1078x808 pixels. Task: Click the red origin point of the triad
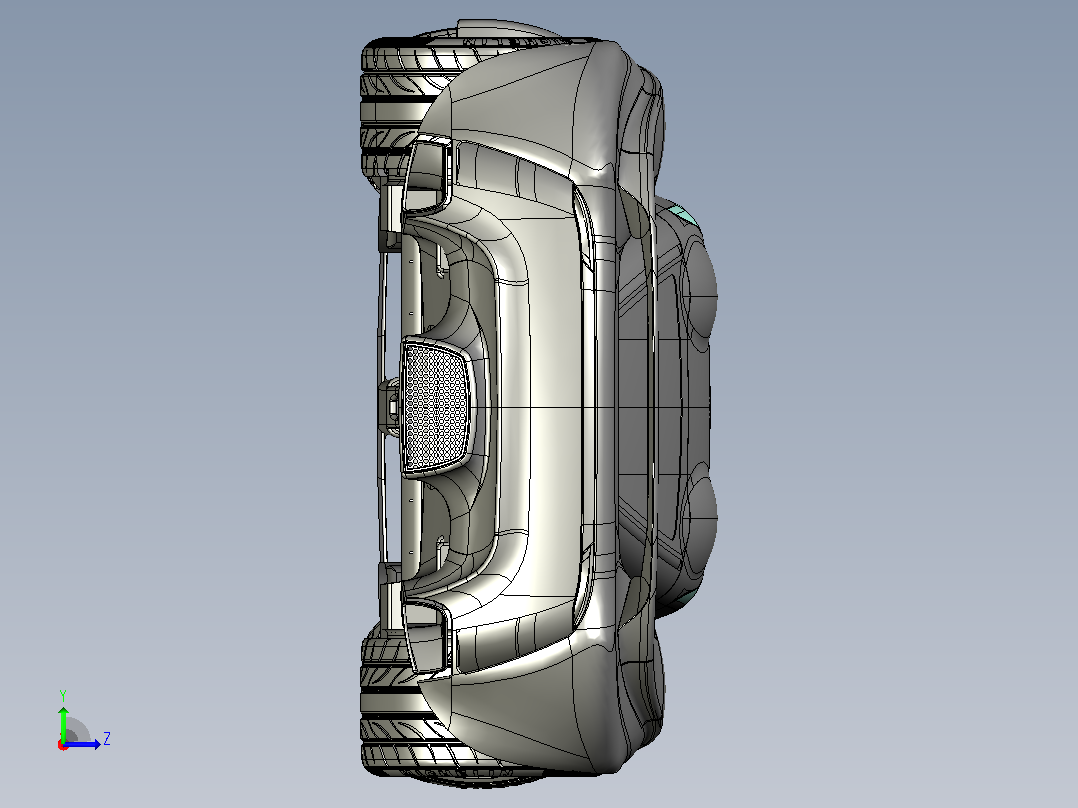(x=63, y=745)
